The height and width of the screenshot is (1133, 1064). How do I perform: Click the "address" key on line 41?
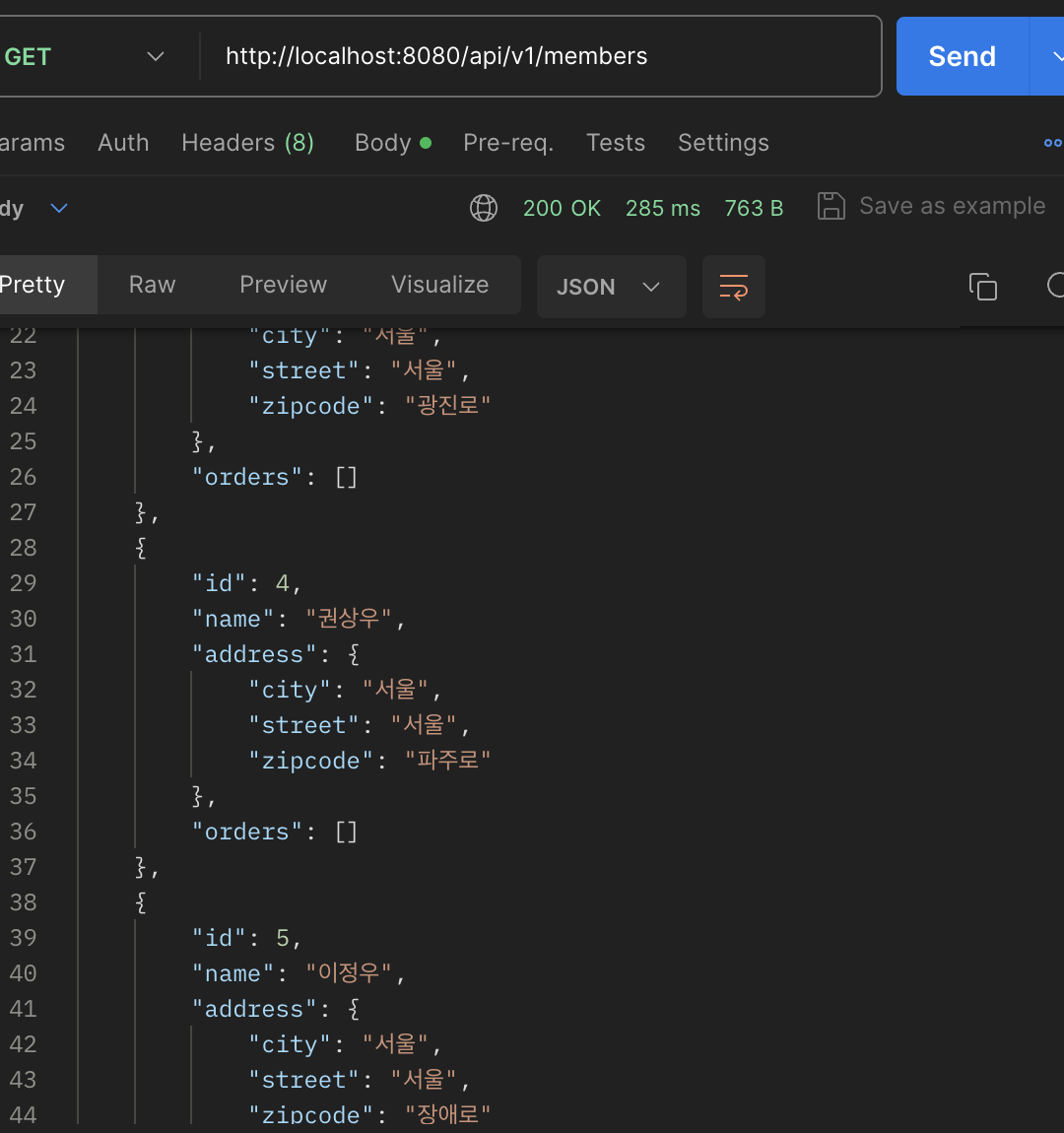254,1009
